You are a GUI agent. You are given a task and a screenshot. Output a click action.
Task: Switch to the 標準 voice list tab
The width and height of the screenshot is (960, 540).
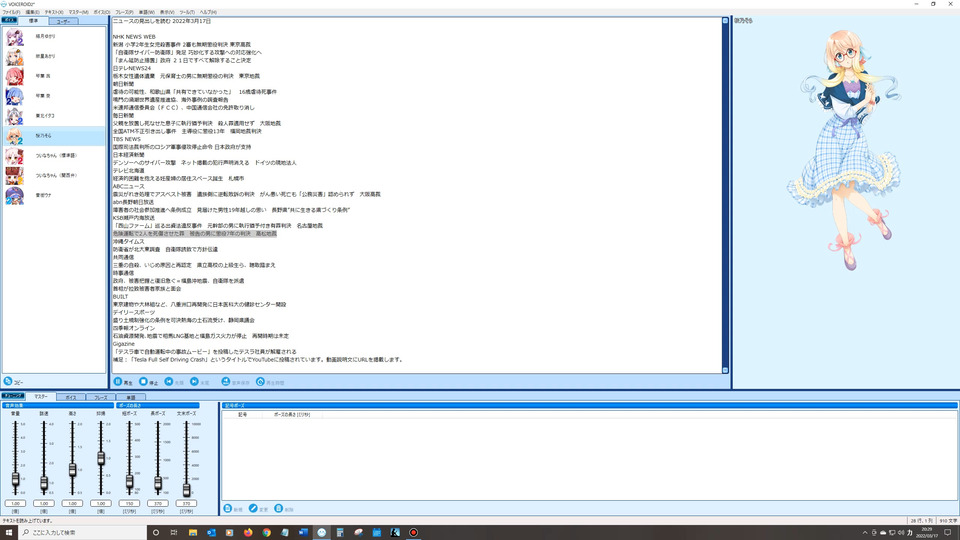tap(33, 21)
